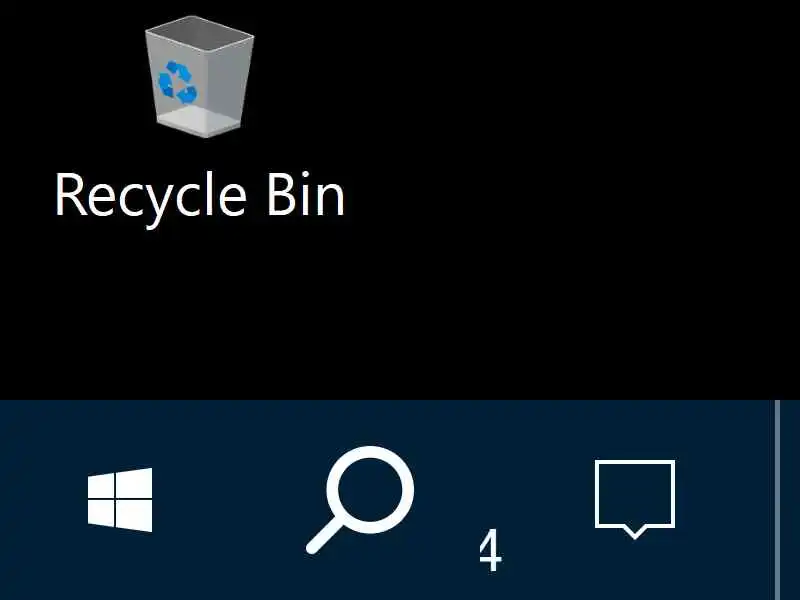Click the number 4 beside Action Center
800x600 pixels.
click(x=491, y=551)
